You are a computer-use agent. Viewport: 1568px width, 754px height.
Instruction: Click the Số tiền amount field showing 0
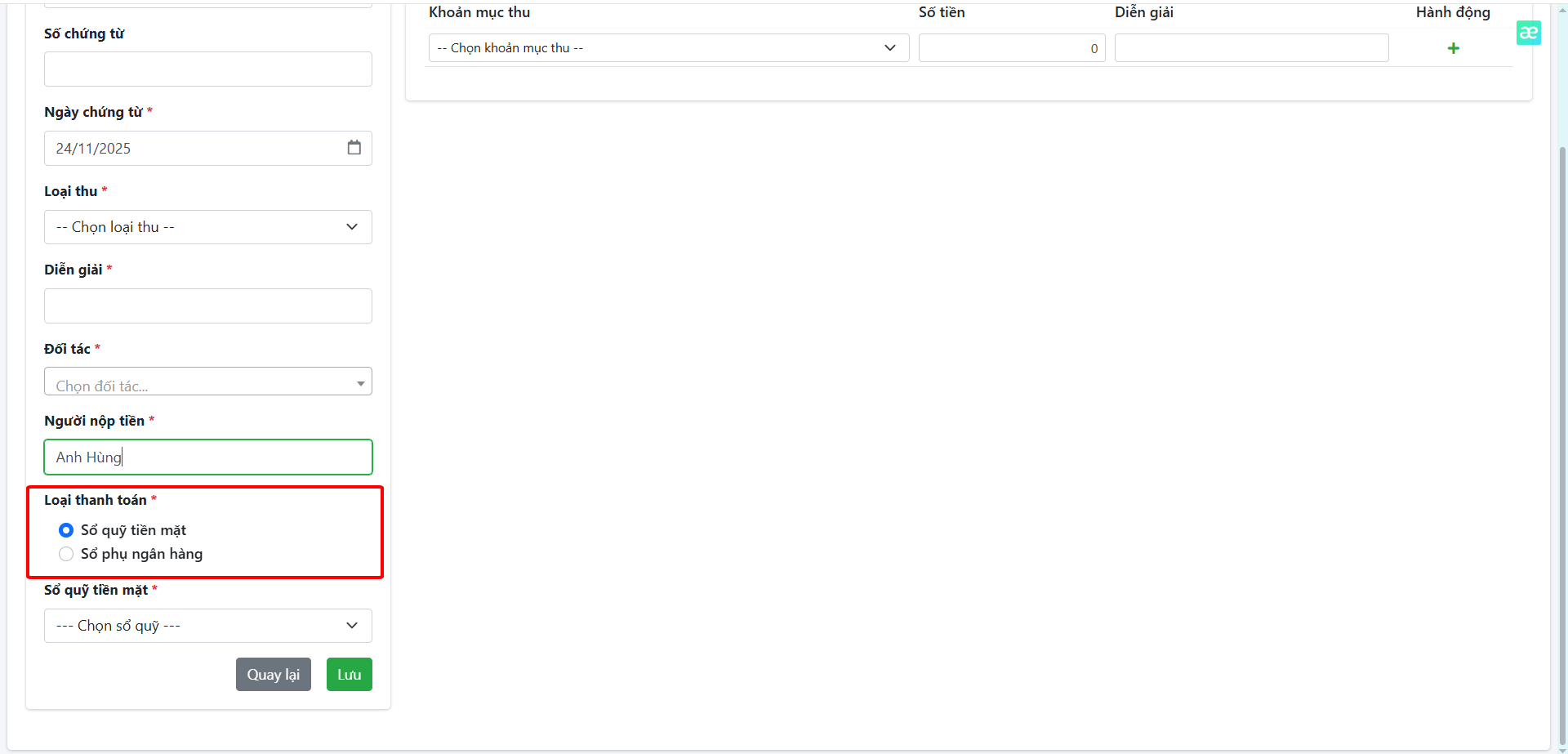(x=1011, y=48)
